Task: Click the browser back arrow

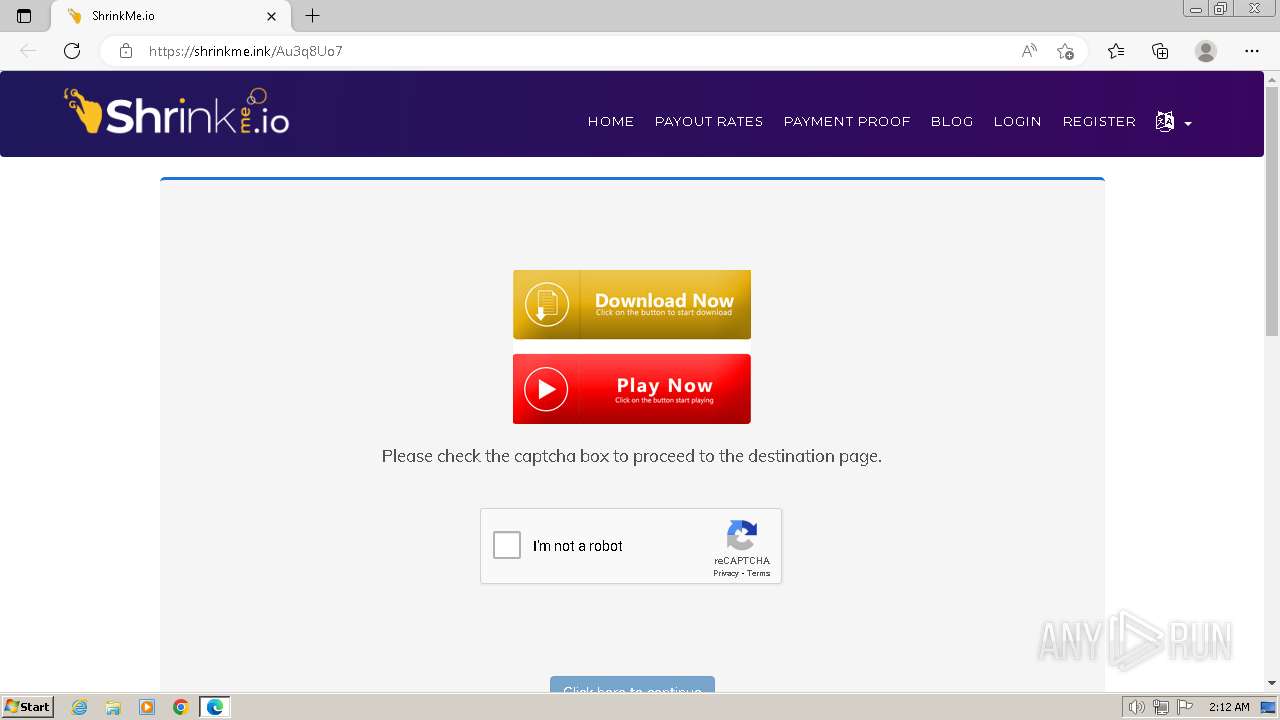Action: coord(28,51)
